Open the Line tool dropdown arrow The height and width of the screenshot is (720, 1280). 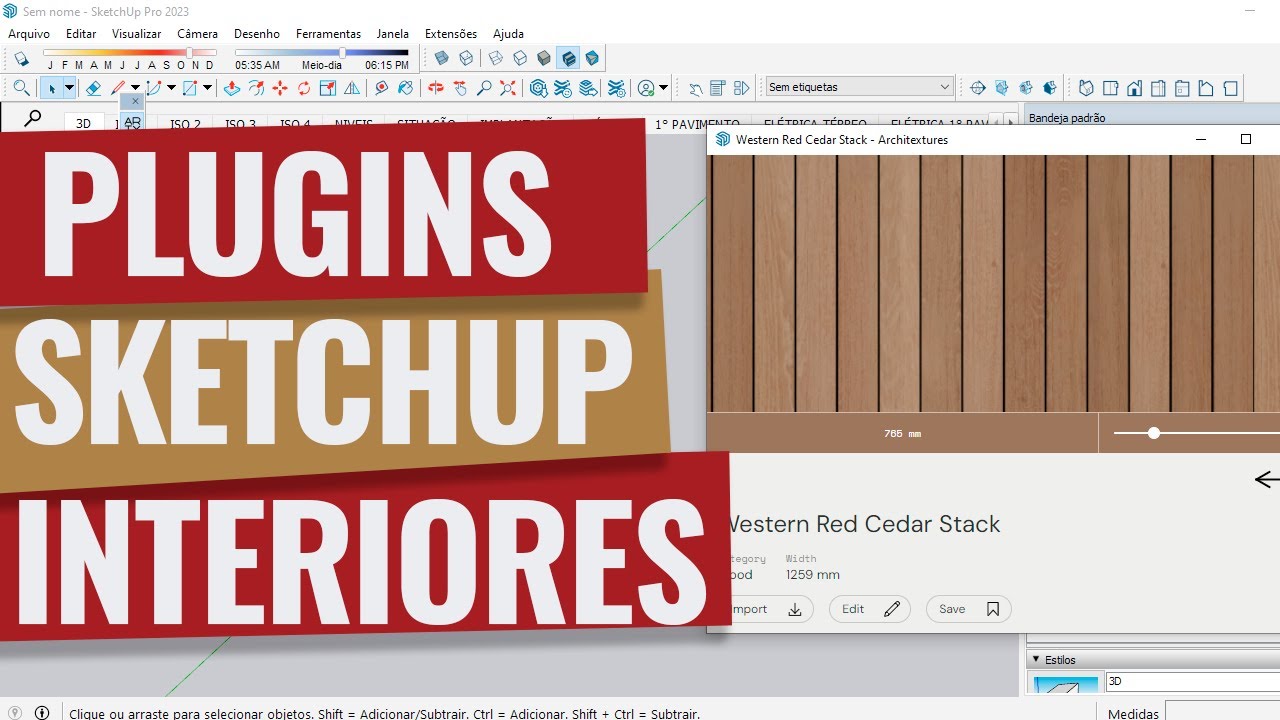[x=135, y=88]
